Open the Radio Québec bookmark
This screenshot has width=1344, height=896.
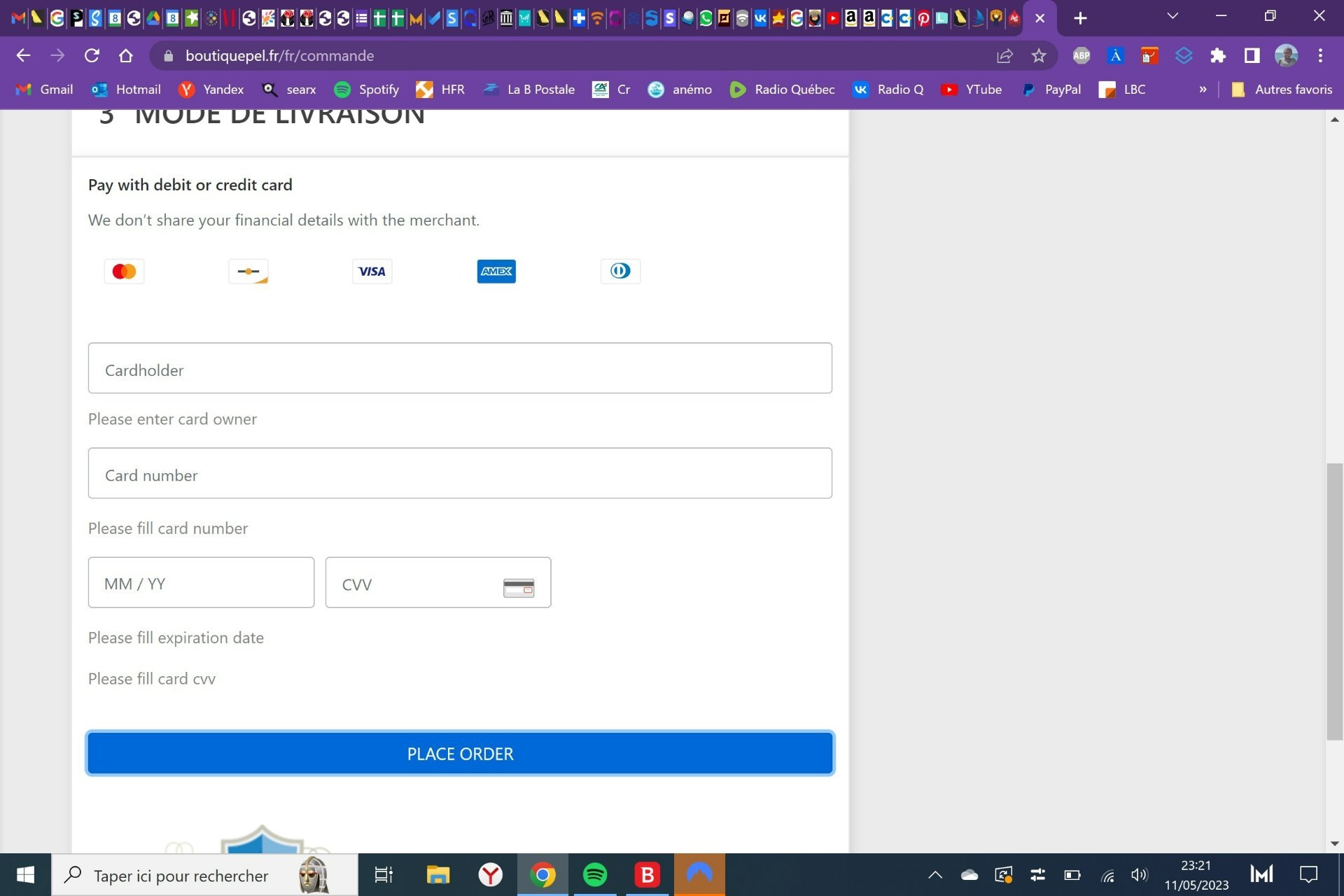pyautogui.click(x=782, y=90)
